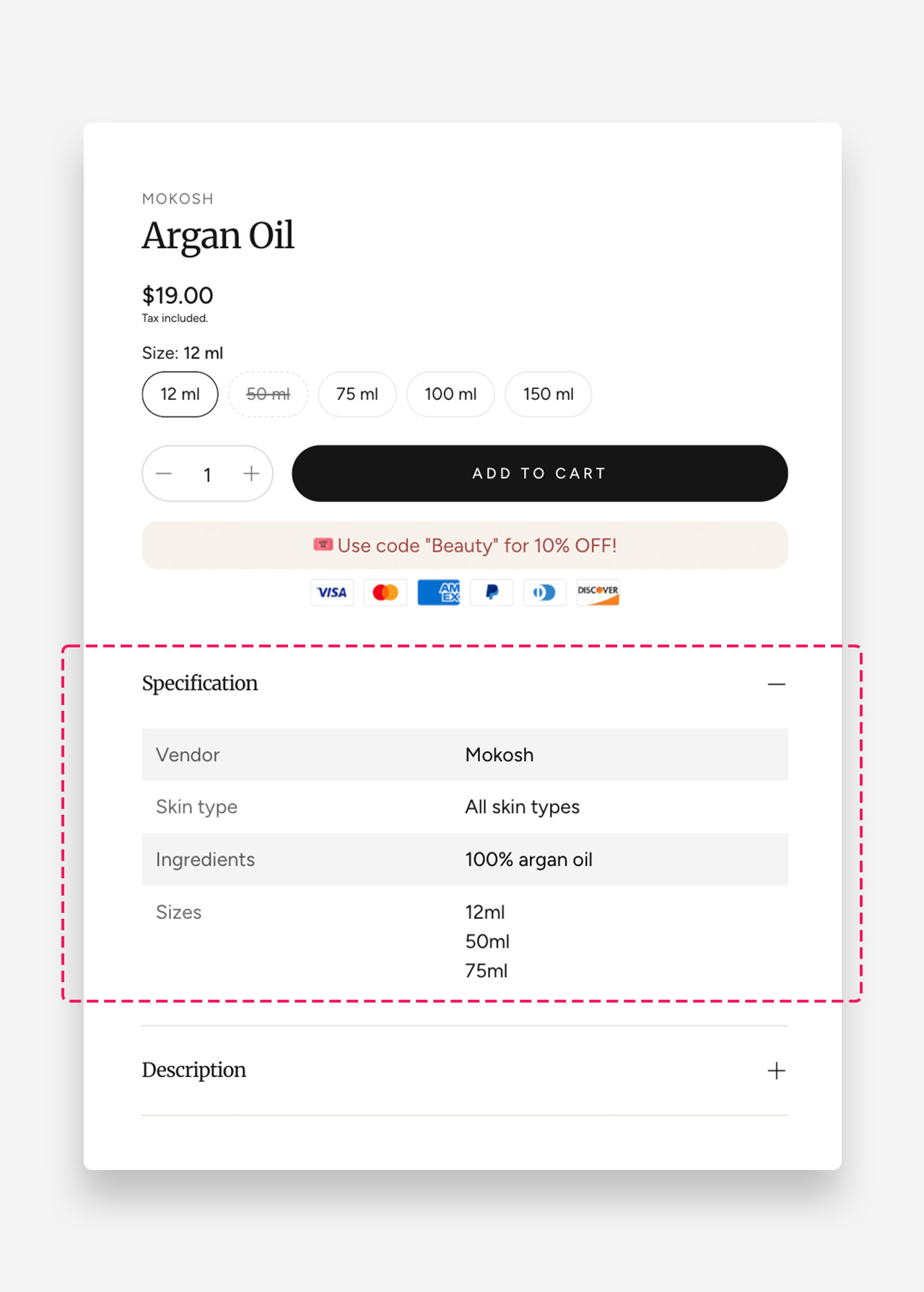Click the Description accordion heading
The height and width of the screenshot is (1292, 924).
pyautogui.click(x=194, y=1070)
